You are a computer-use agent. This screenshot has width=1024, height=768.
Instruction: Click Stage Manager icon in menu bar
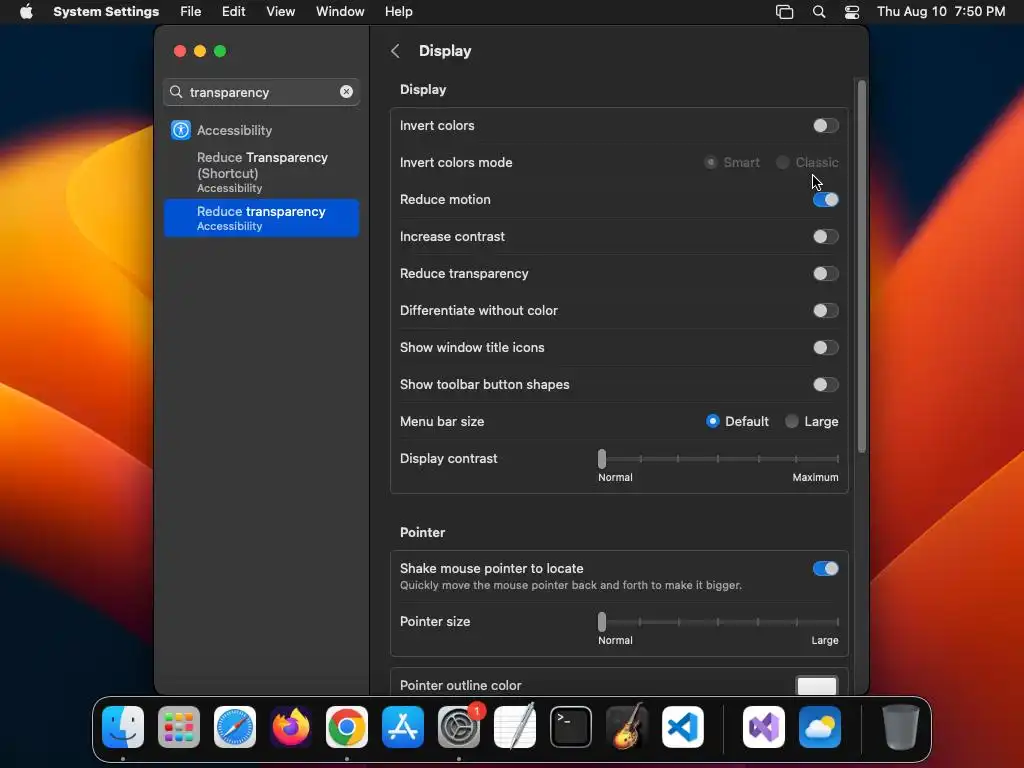[x=784, y=12]
